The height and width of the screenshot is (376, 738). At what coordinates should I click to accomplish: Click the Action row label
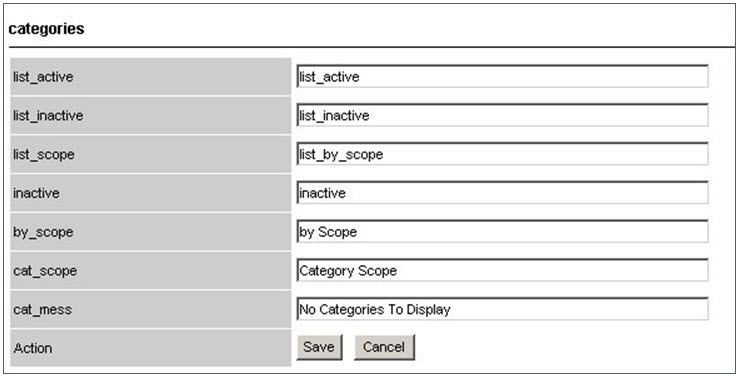(33, 348)
